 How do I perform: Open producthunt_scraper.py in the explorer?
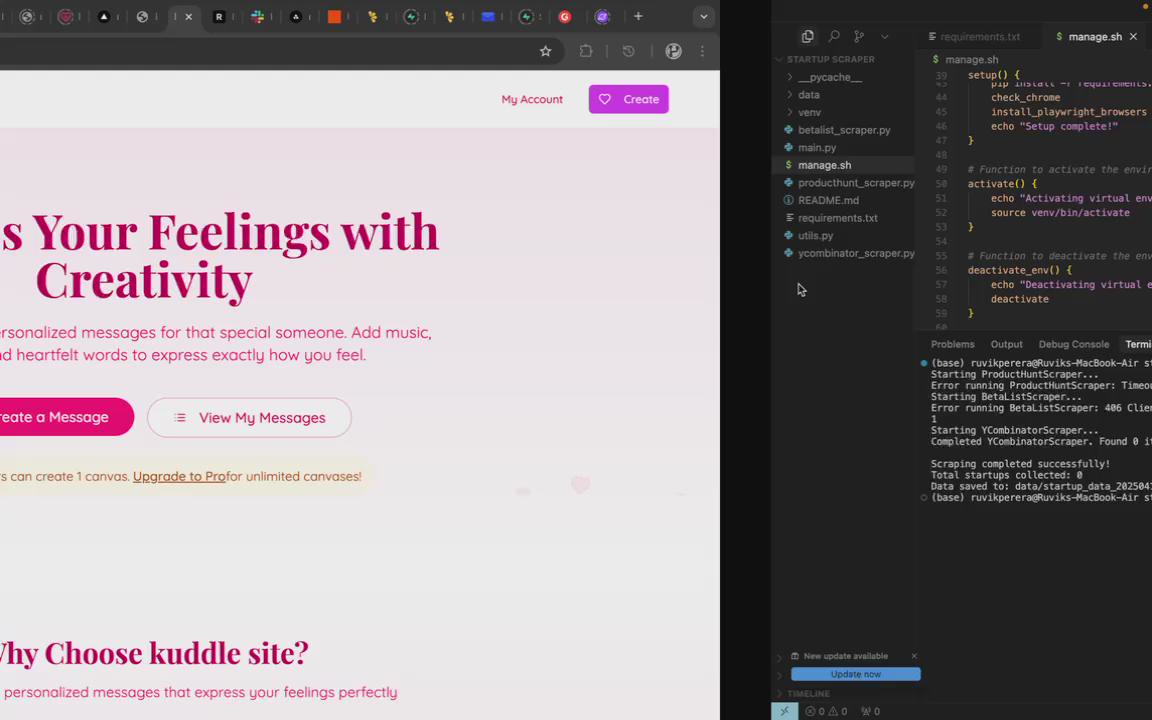point(856,183)
